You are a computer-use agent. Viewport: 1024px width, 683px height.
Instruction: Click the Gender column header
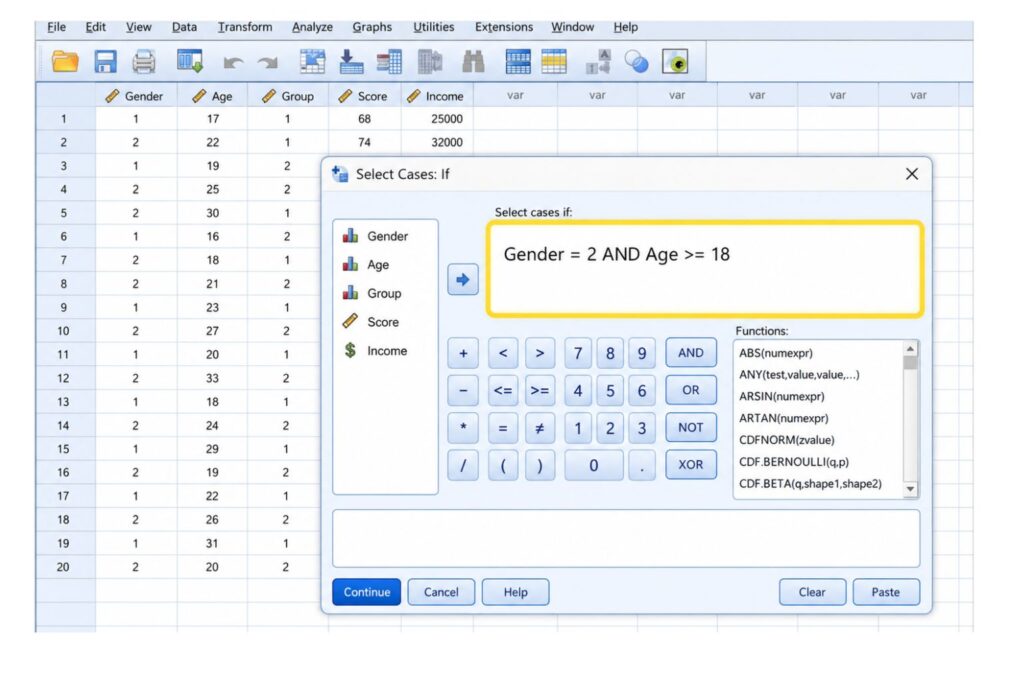(136, 96)
